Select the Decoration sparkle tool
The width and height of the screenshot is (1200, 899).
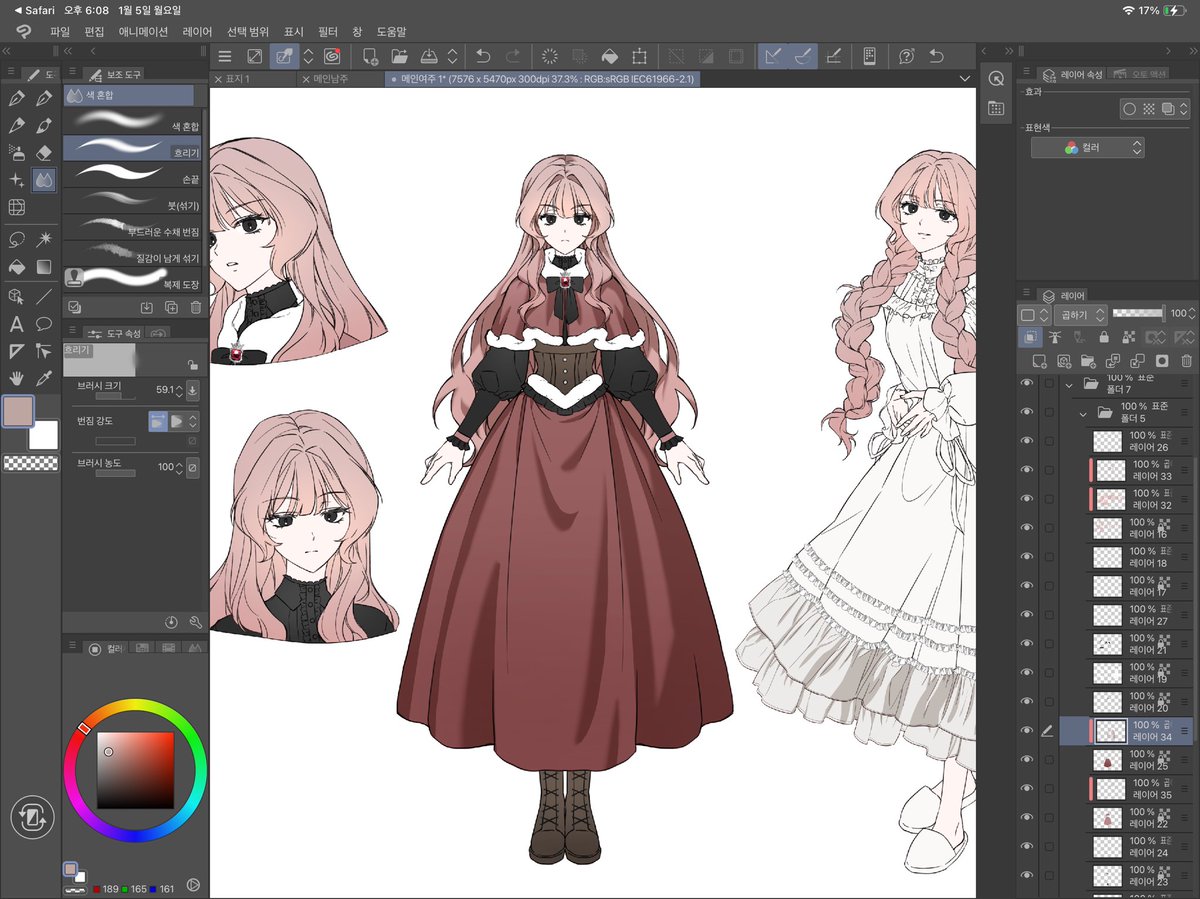16,180
